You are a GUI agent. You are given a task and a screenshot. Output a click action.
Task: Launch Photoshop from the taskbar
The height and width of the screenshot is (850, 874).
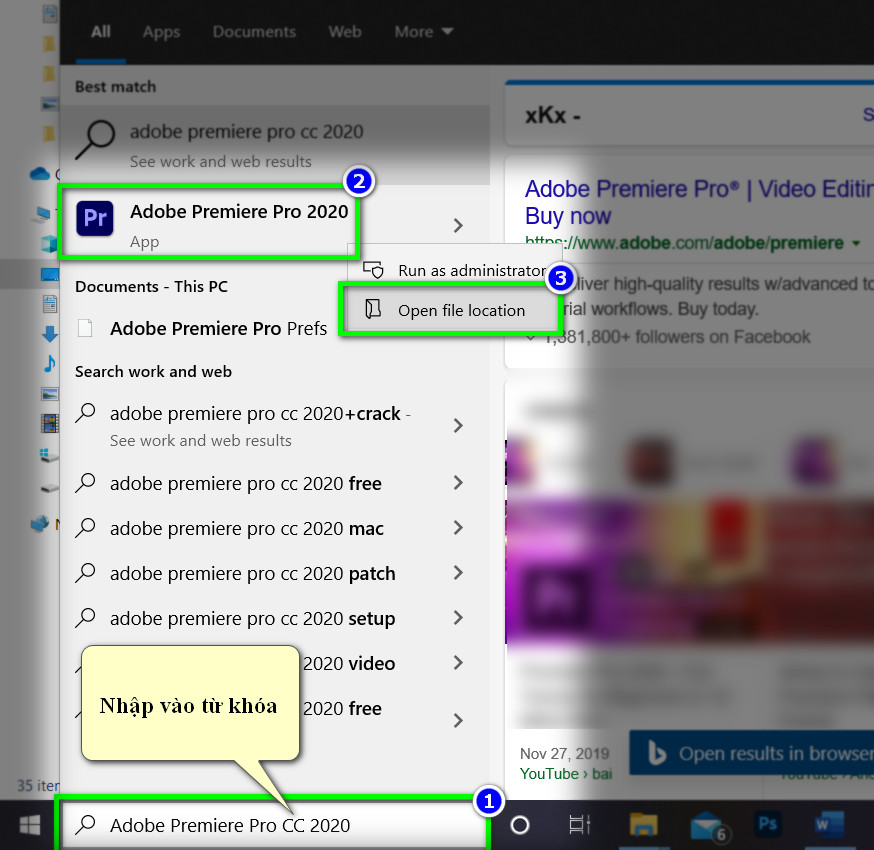tap(768, 824)
